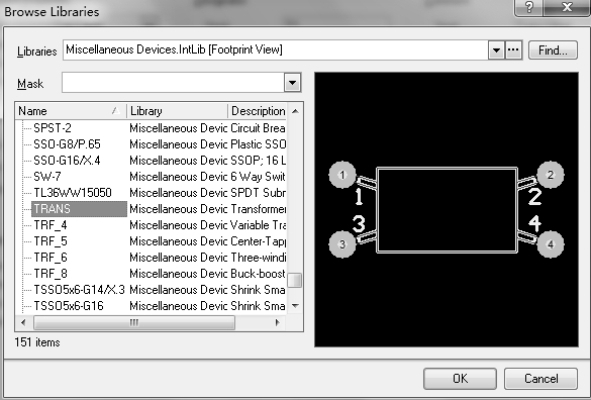Click pad 1 in footprint preview
This screenshot has width=591, height=400.
342,175
